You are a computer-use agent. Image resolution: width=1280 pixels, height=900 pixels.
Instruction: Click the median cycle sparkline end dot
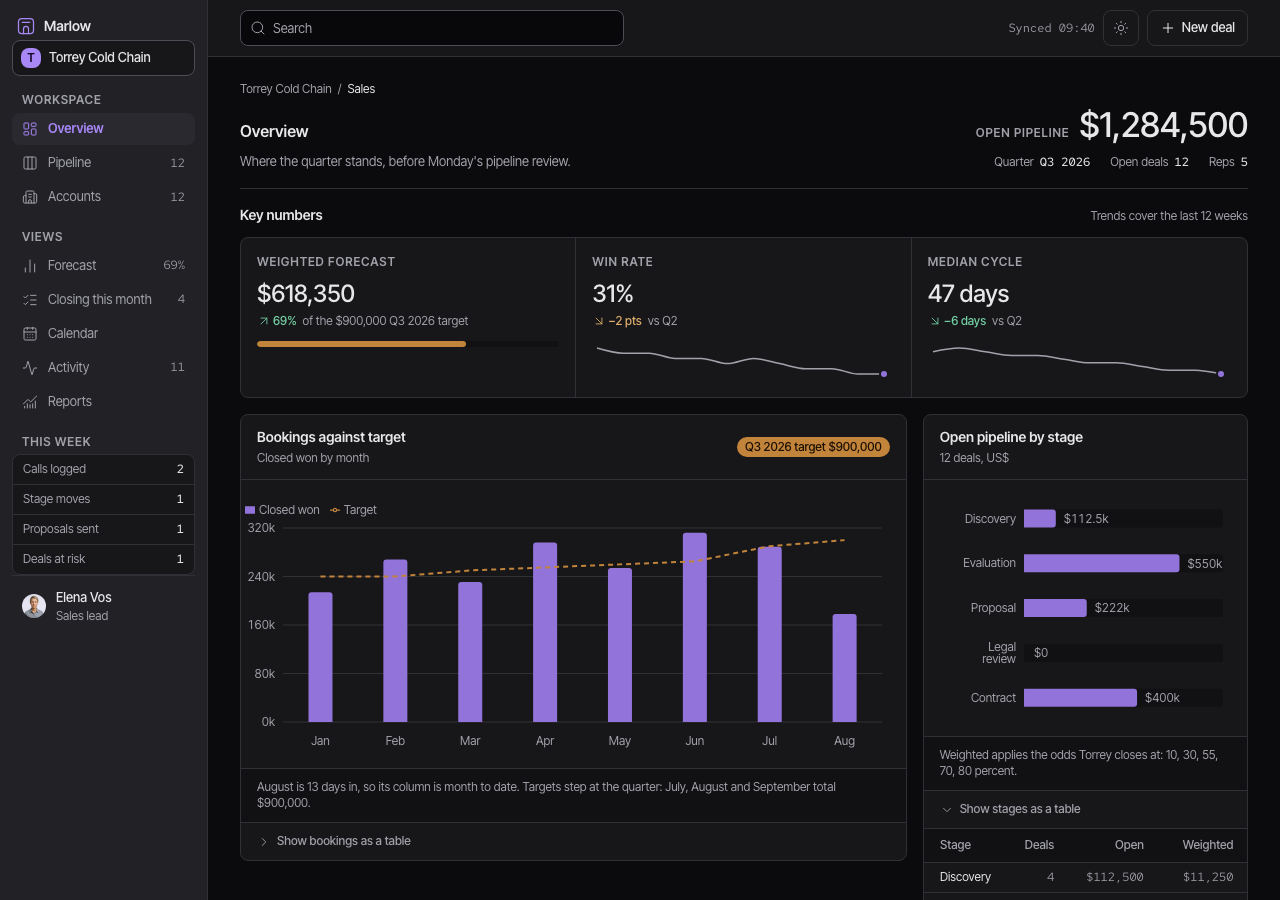pos(1220,374)
